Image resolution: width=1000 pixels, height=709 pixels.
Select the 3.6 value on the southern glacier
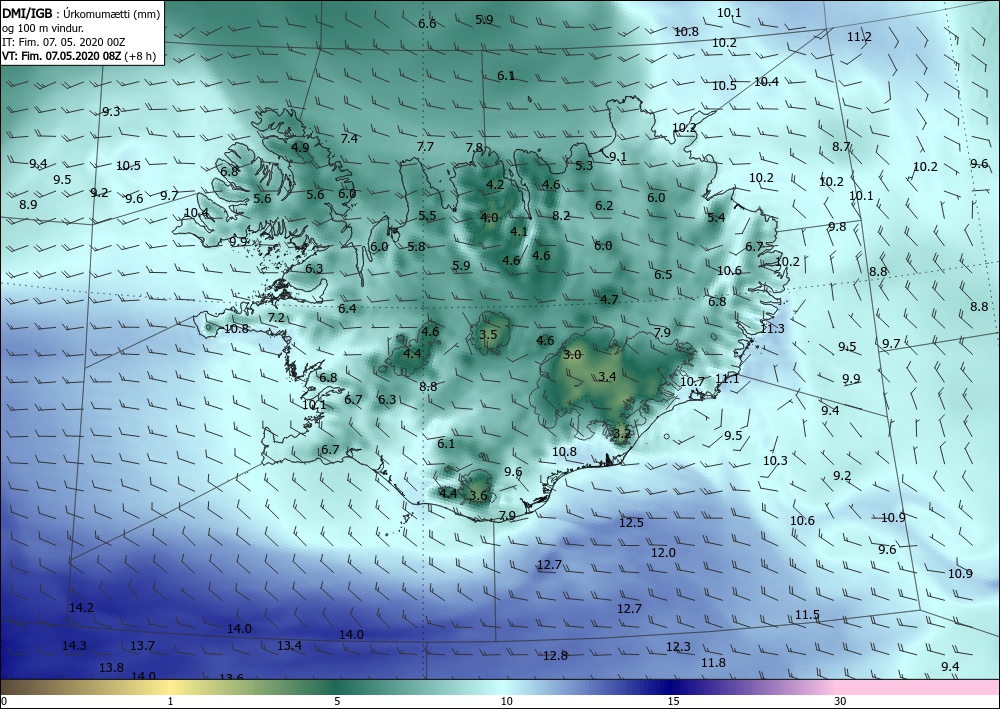pos(478,495)
